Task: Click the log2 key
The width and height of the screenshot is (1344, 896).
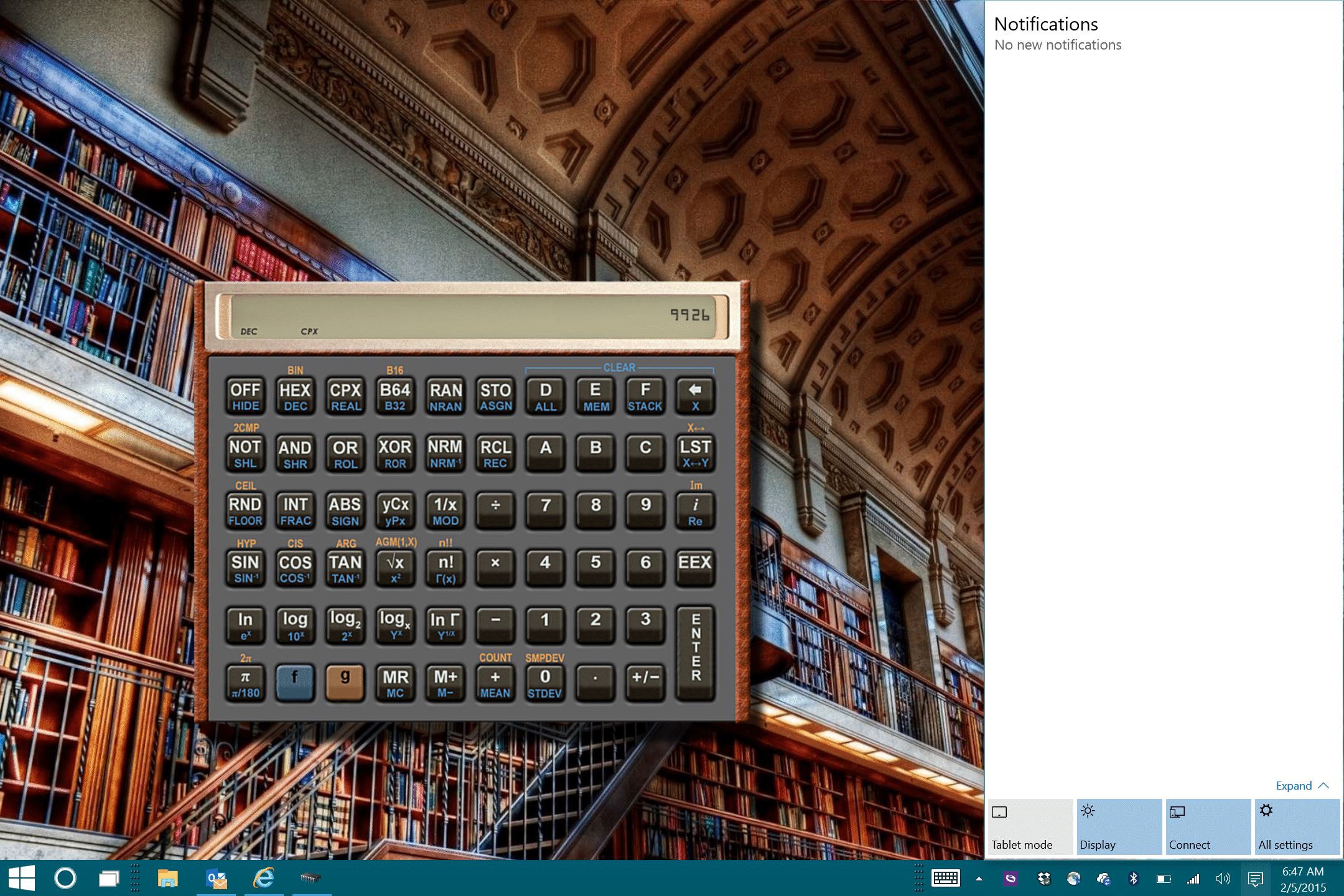Action: 345,626
